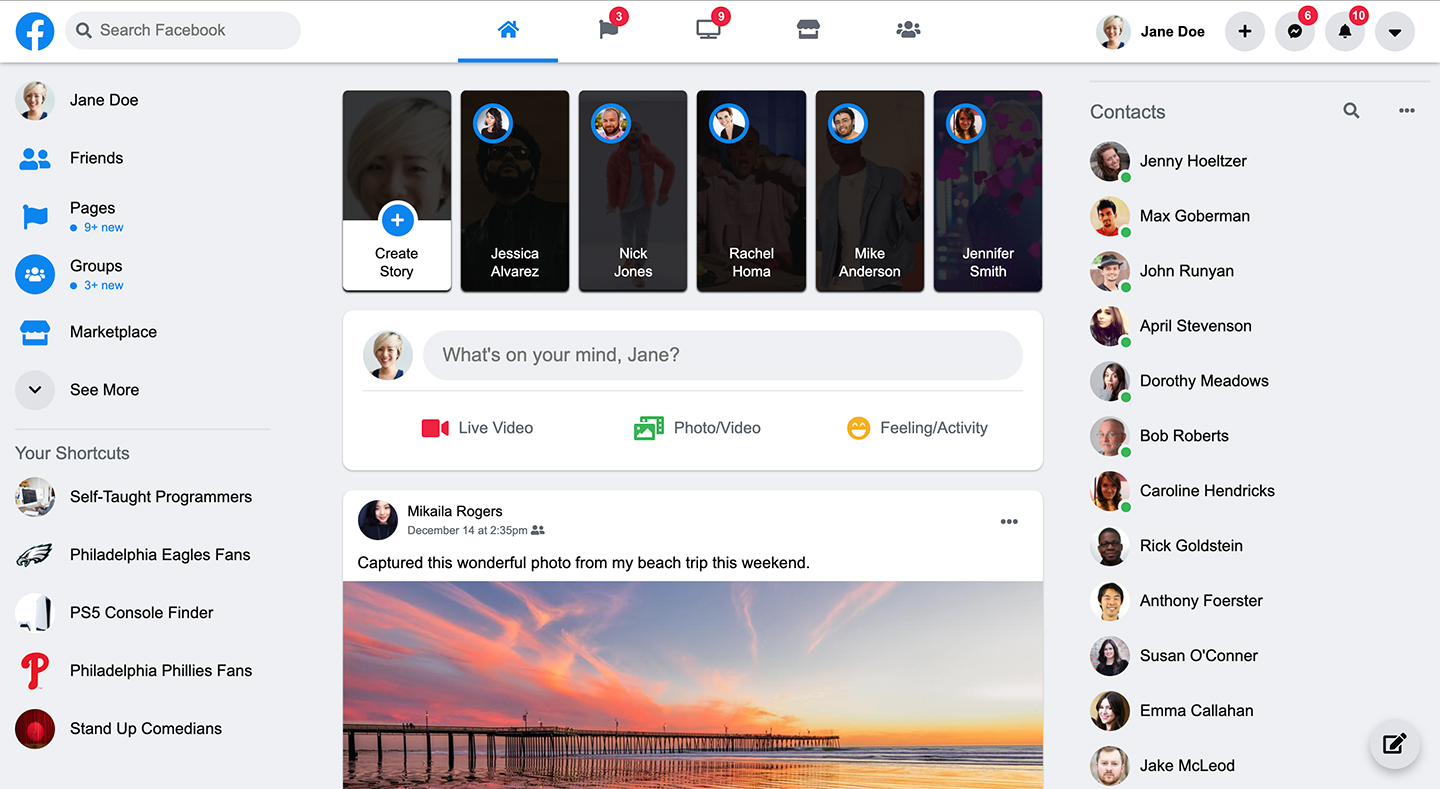Click the Create plus icon
Viewport: 1440px width, 789px height.
pyautogui.click(x=1245, y=31)
